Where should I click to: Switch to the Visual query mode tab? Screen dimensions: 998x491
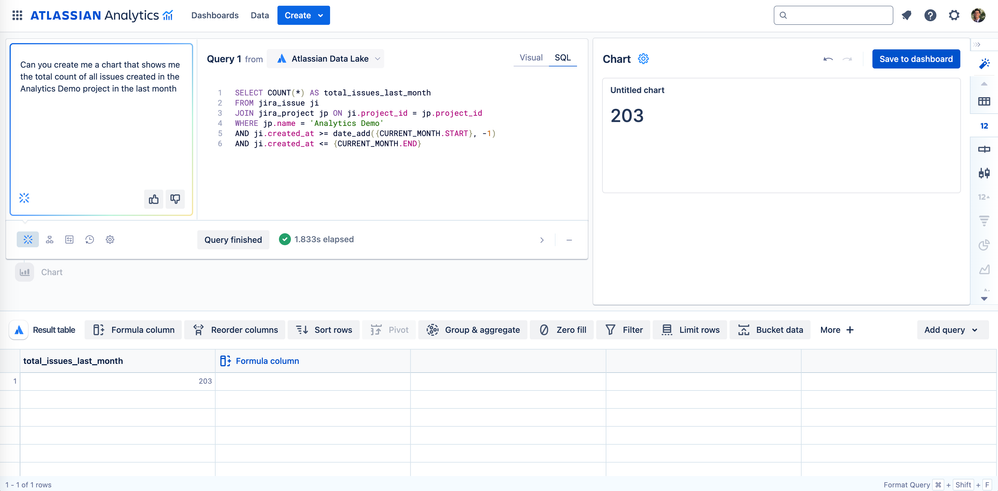[531, 58]
